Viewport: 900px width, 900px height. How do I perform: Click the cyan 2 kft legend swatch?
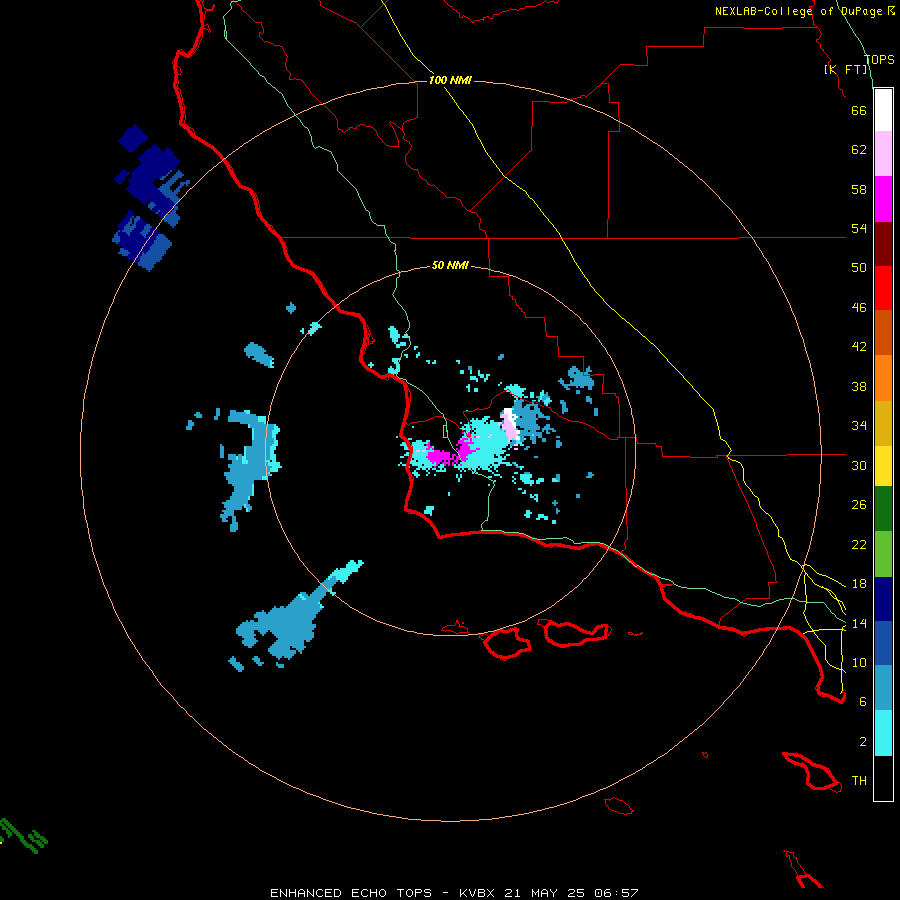click(x=883, y=733)
